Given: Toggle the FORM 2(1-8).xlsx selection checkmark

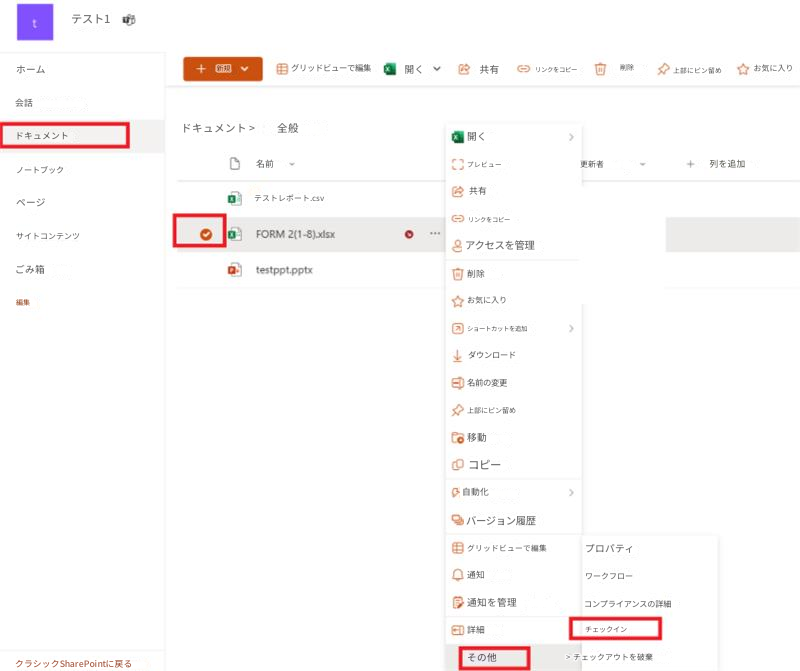Looking at the screenshot, I should point(206,234).
